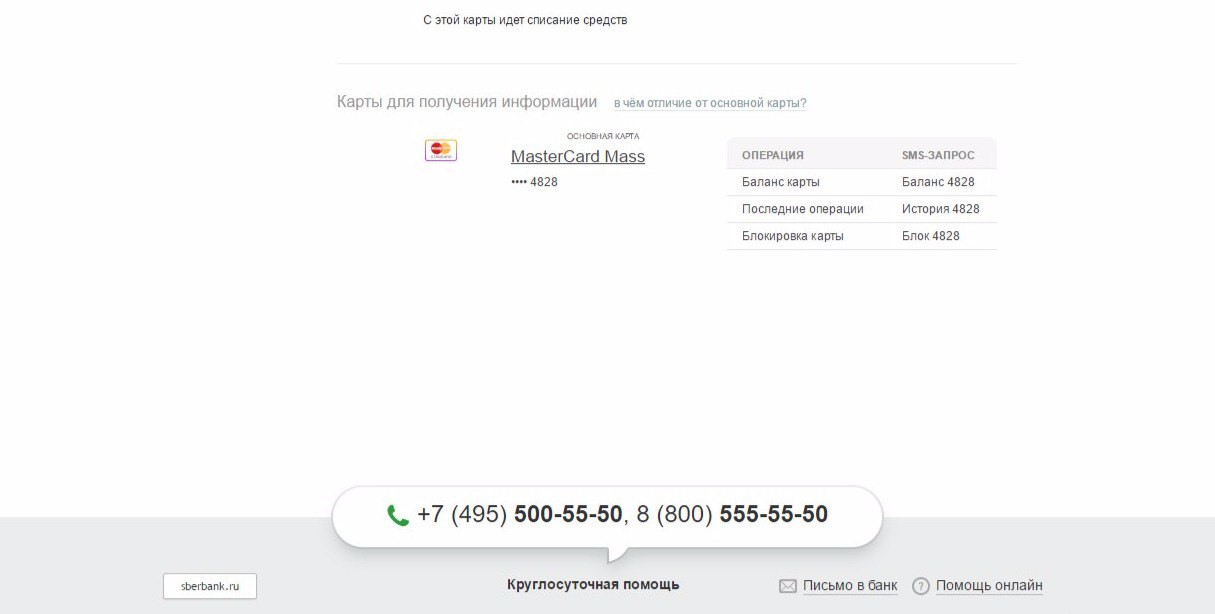Select the Баланс карты table row
This screenshot has height=614, width=1215.
click(x=862, y=182)
